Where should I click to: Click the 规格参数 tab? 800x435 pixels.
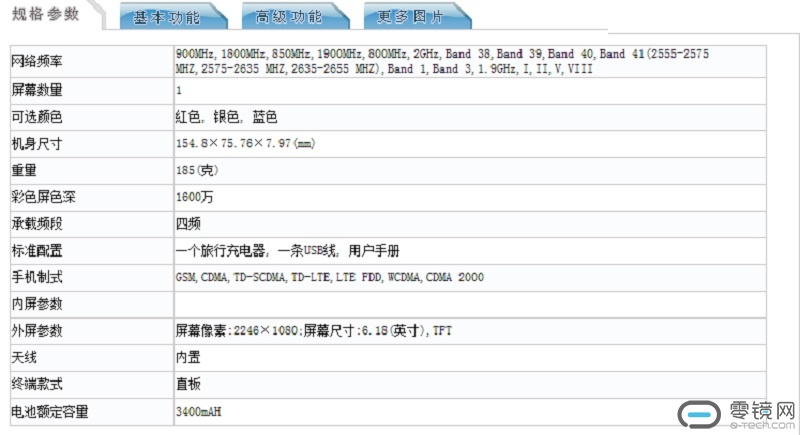[x=48, y=15]
